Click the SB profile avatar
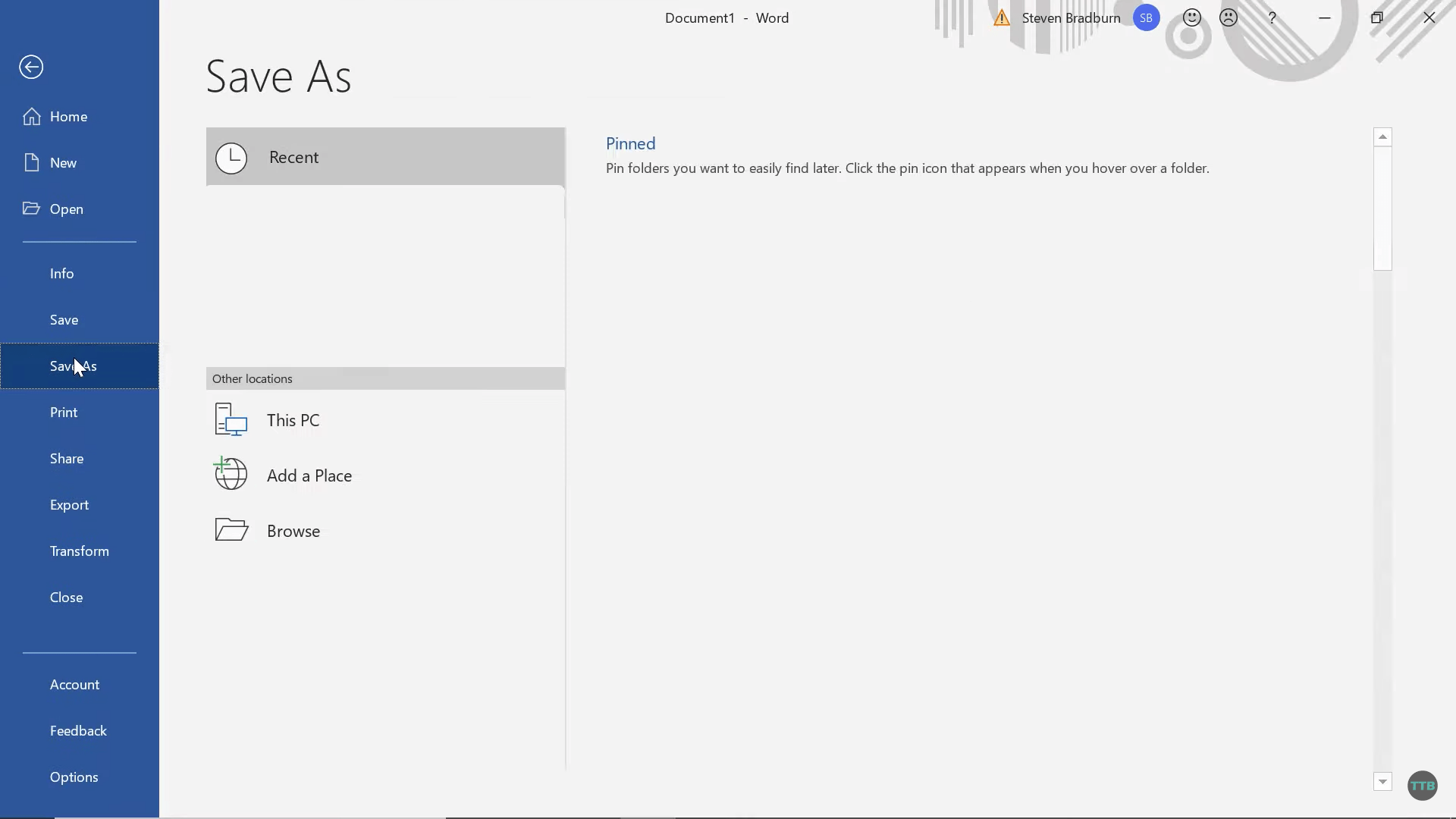 click(x=1146, y=18)
